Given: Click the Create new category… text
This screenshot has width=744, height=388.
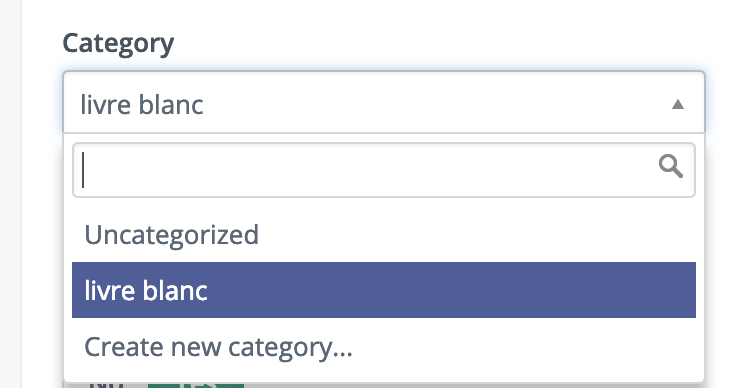Looking at the screenshot, I should pyautogui.click(x=218, y=348).
